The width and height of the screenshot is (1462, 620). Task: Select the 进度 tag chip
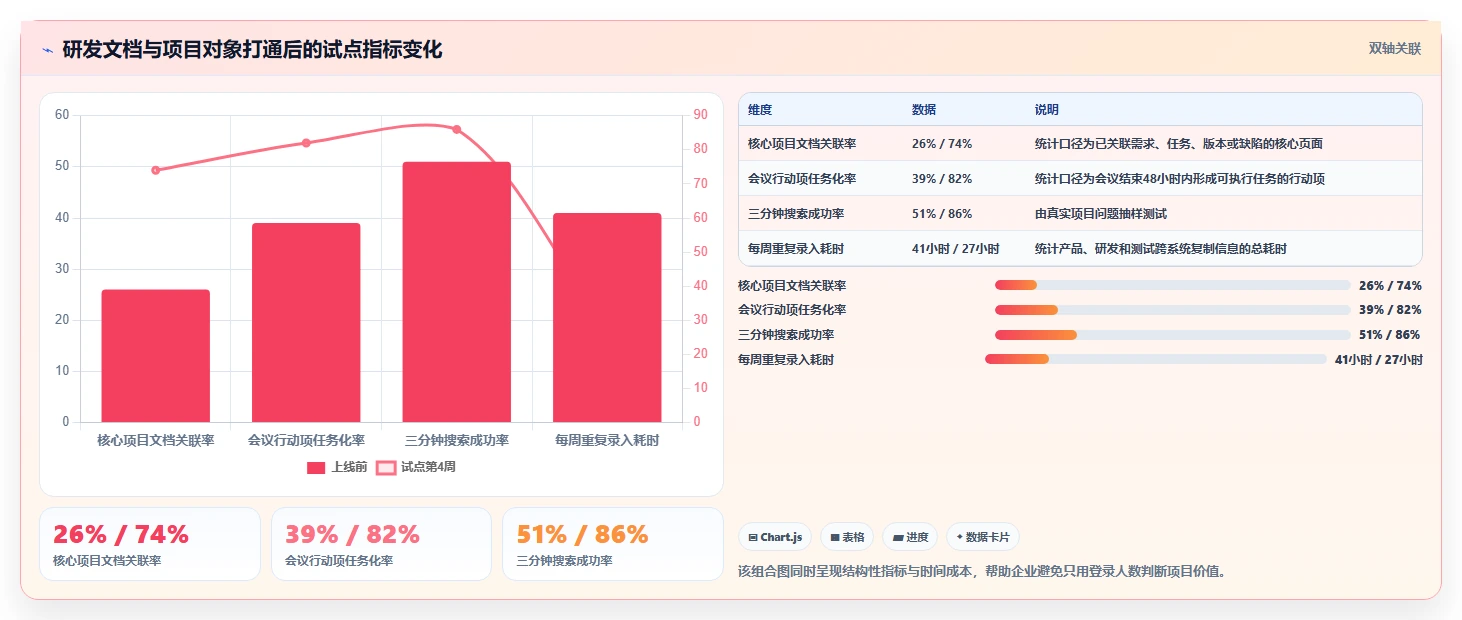coord(910,537)
